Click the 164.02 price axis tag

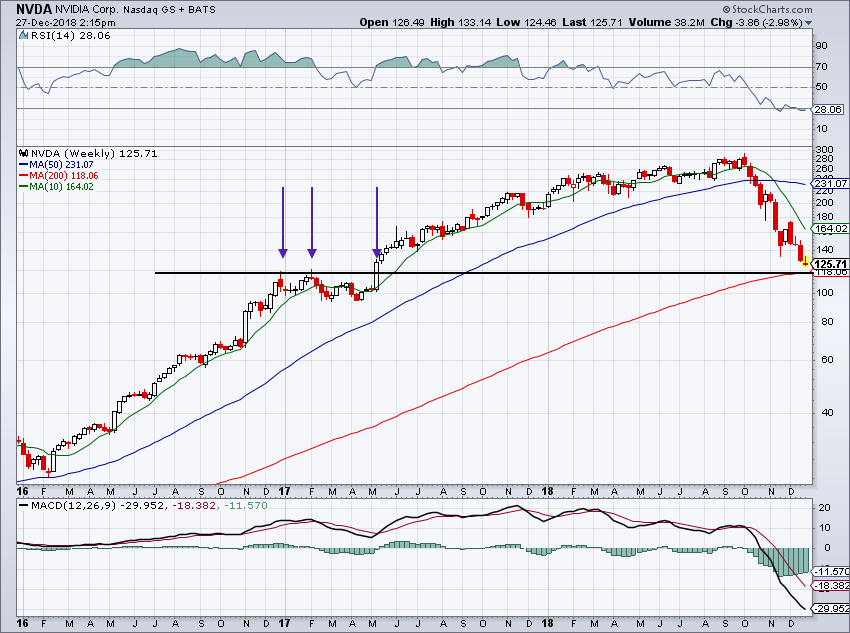[830, 229]
